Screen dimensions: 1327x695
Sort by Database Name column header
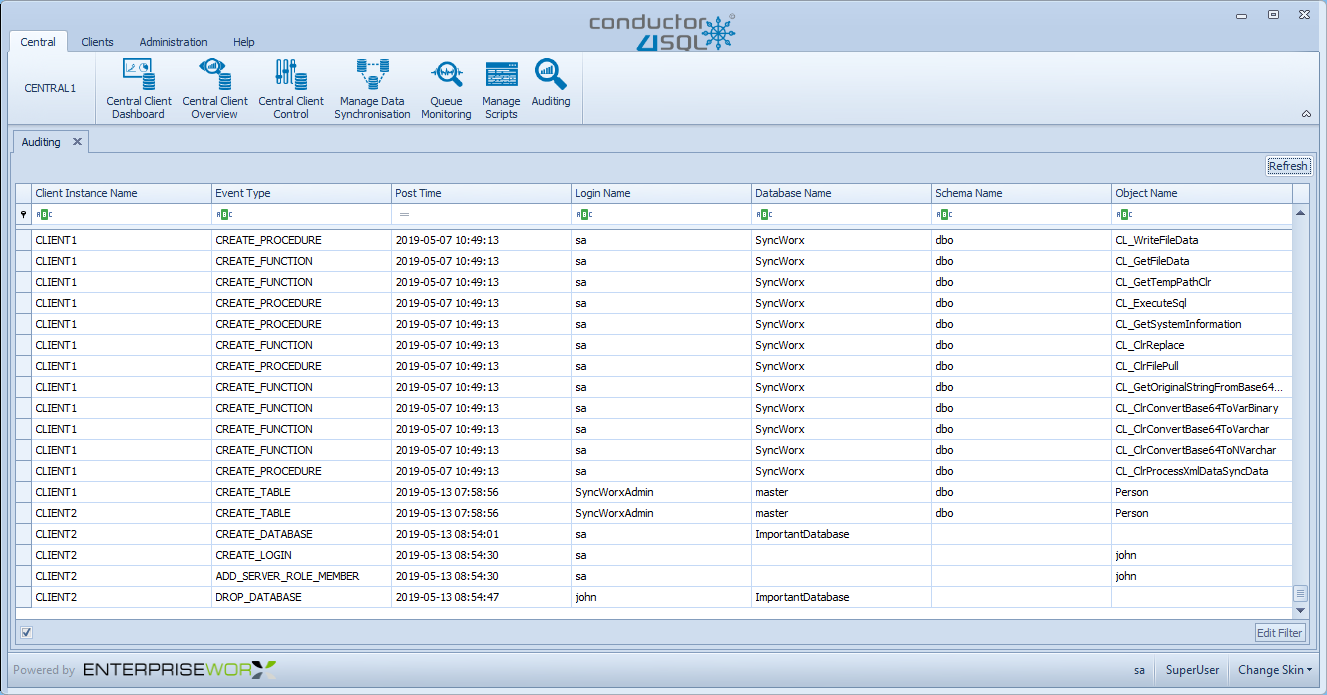coord(841,193)
